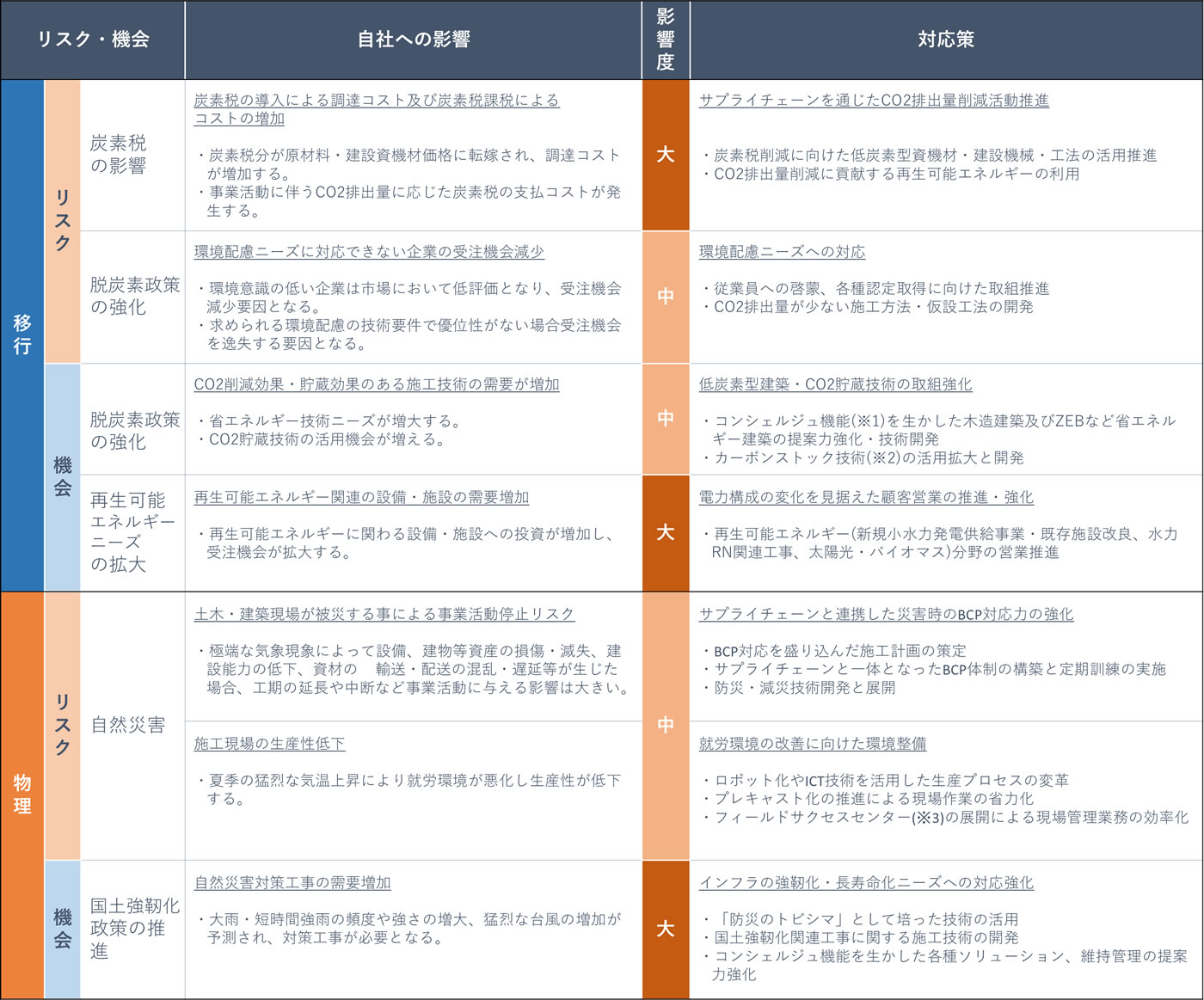1204x1000 pixels.
Task: Click the 自社への影響 column header
Action: point(414,40)
